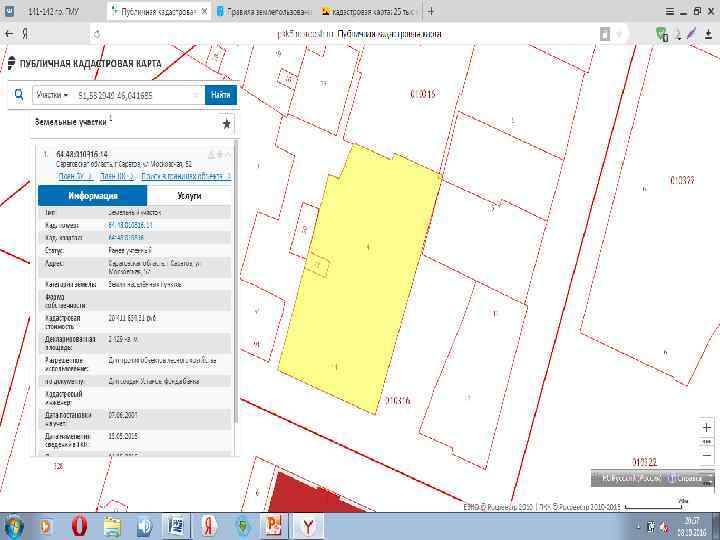
Task: Click the magnifier search icon
Action: (19, 95)
